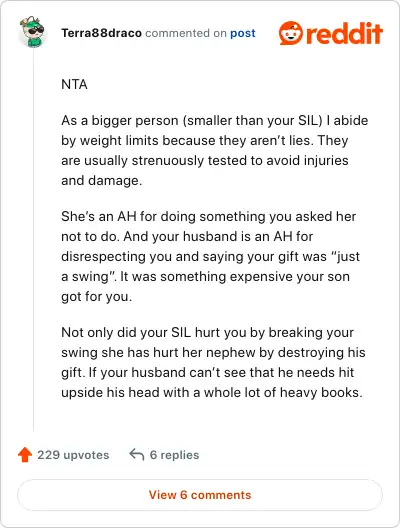The height and width of the screenshot is (528, 400).
Task: Upvote using the orange up arrow icon
Action: click(x=25, y=455)
